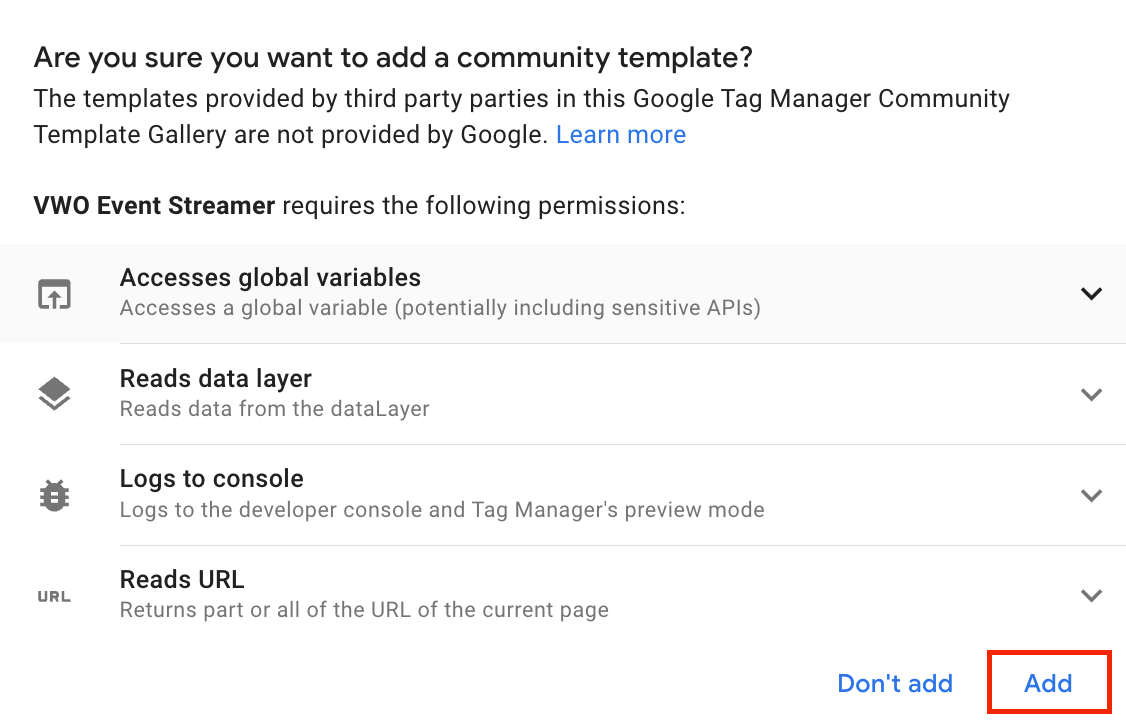Click the Logs to console bug icon
Viewport: 1126px width, 722px height.
point(55,495)
